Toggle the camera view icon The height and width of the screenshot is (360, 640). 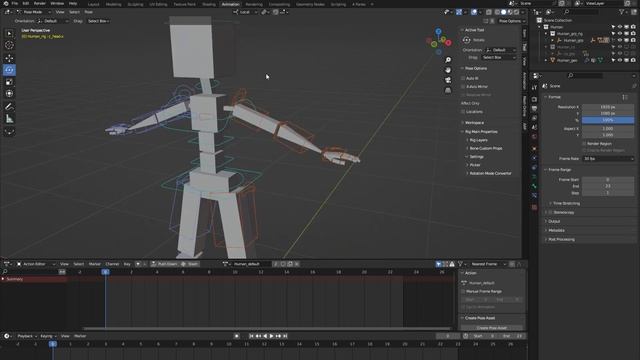tap(448, 80)
